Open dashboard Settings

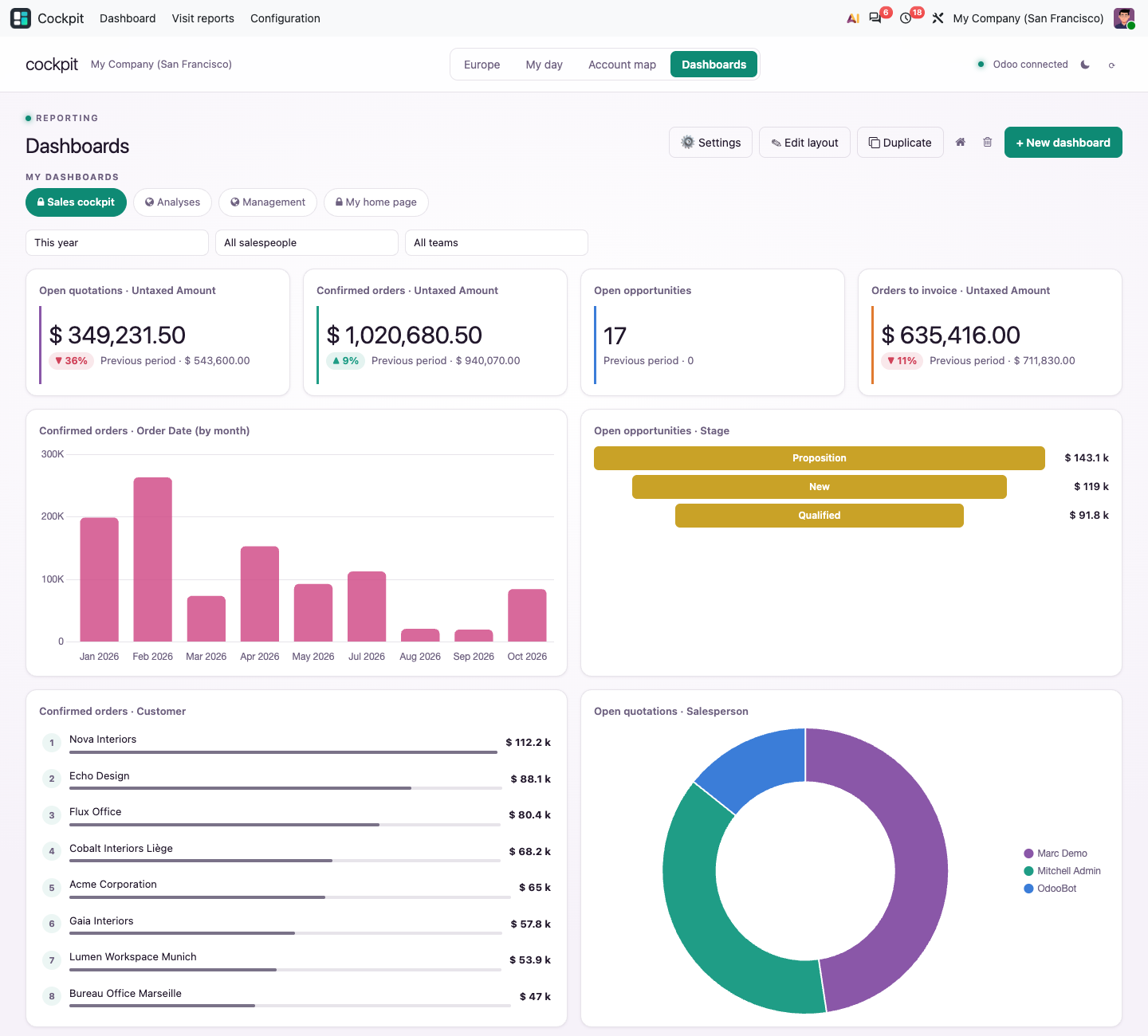pos(710,143)
